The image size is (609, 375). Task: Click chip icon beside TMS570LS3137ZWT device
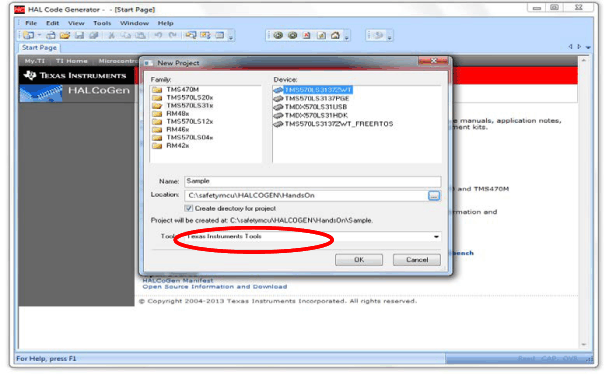[278, 90]
